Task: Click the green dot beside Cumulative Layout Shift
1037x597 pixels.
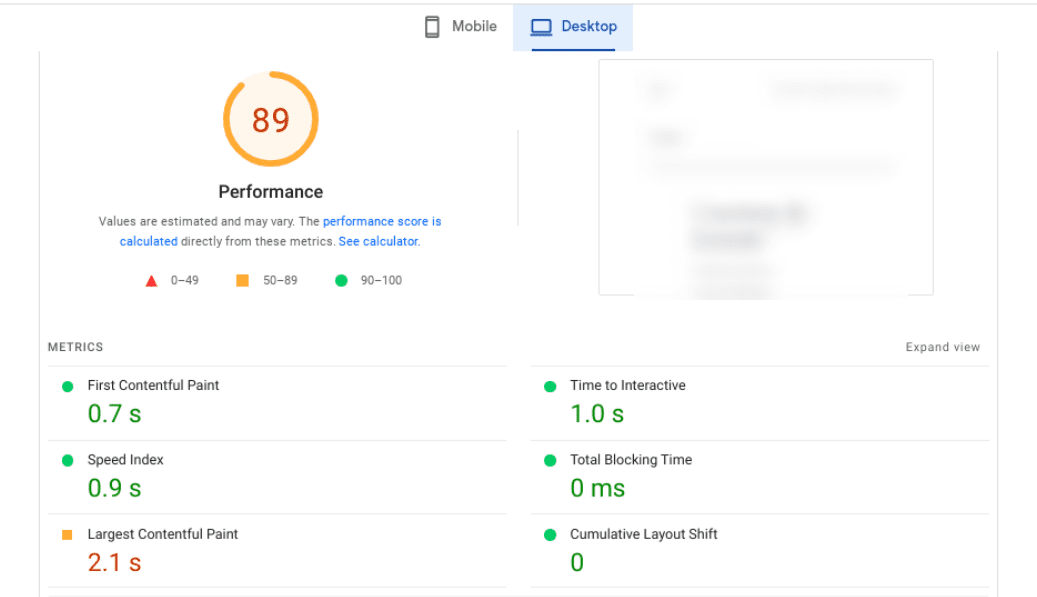Action: point(549,534)
